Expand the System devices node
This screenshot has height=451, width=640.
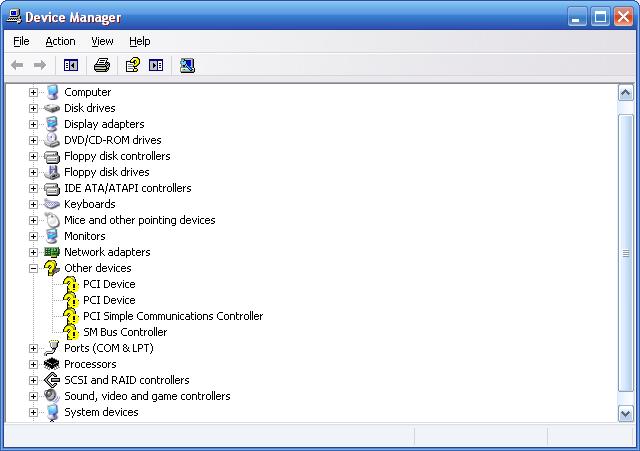33,412
